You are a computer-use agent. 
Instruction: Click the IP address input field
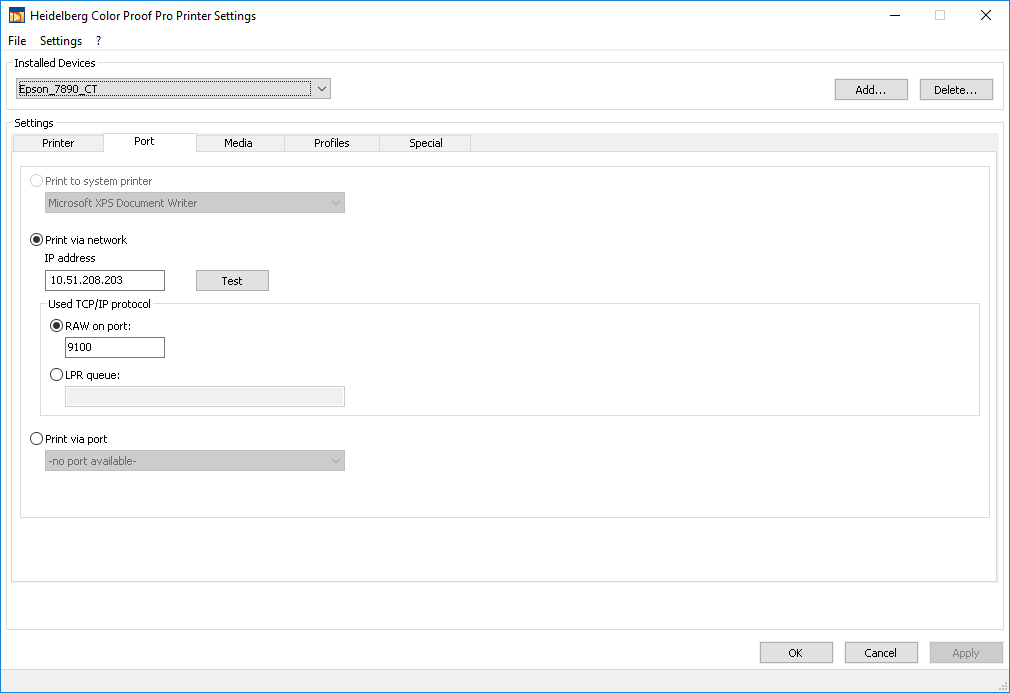tap(105, 280)
